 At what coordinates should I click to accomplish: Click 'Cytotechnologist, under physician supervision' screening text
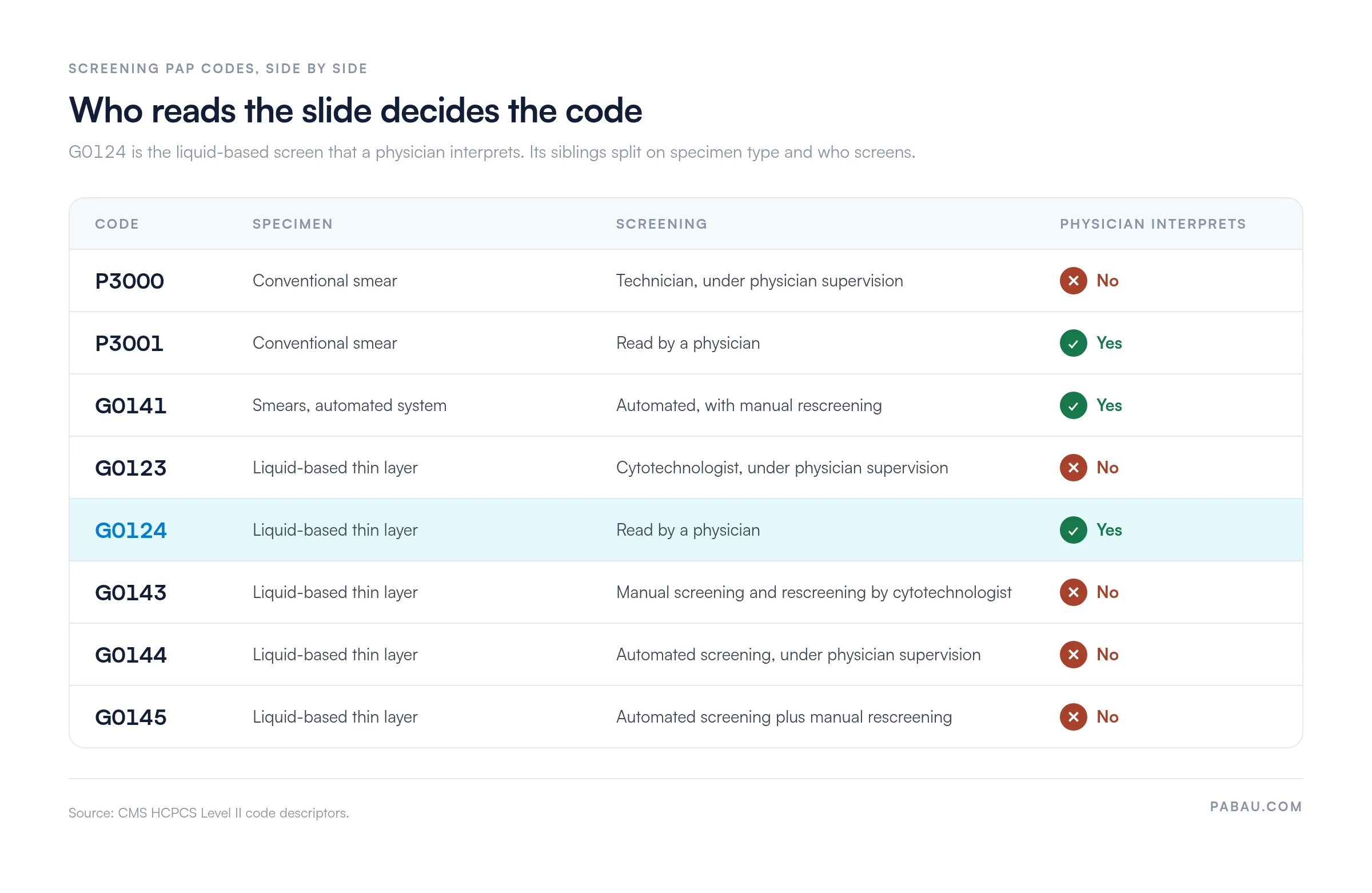point(781,468)
